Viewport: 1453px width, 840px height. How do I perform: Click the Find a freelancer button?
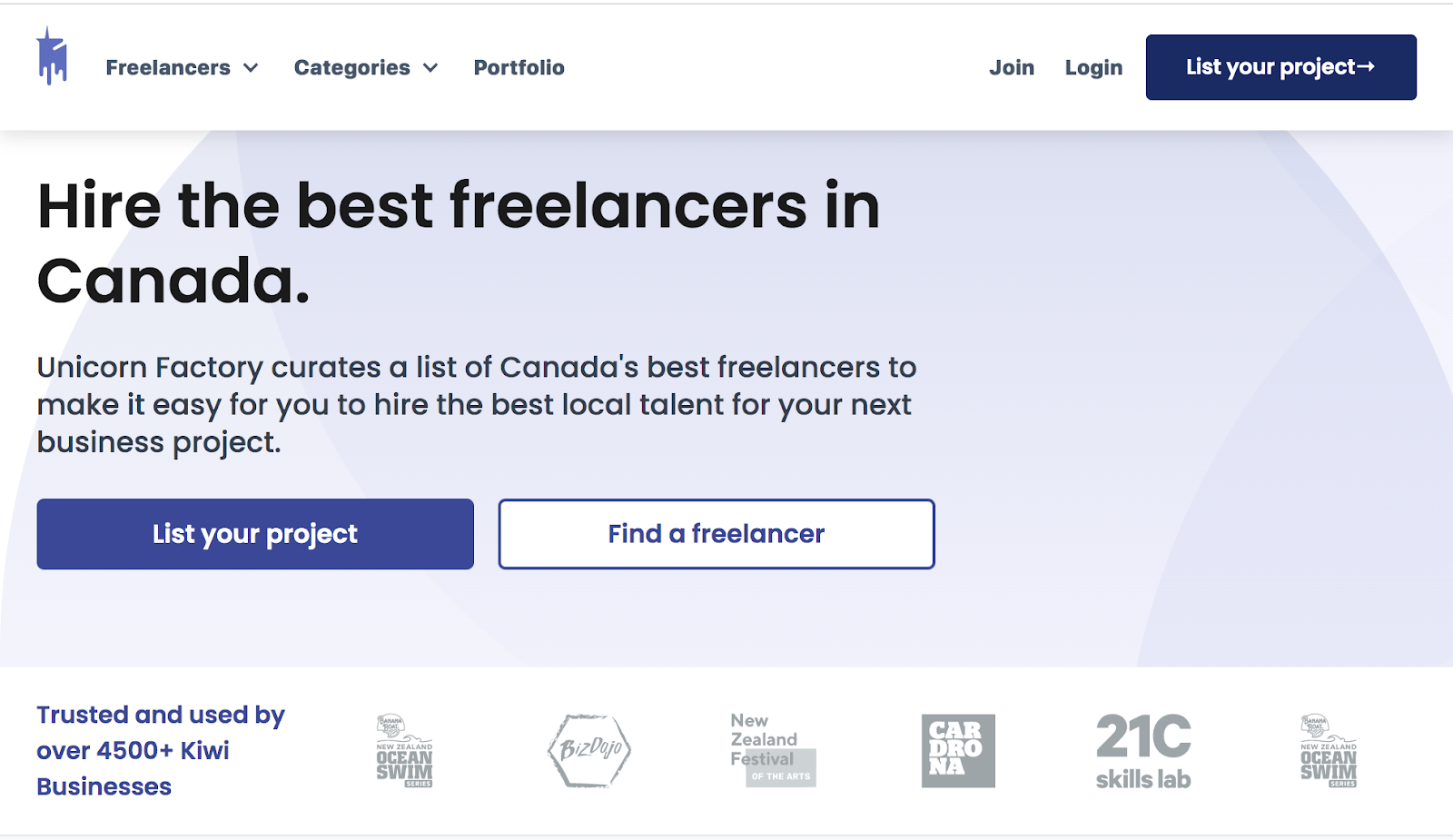(717, 534)
